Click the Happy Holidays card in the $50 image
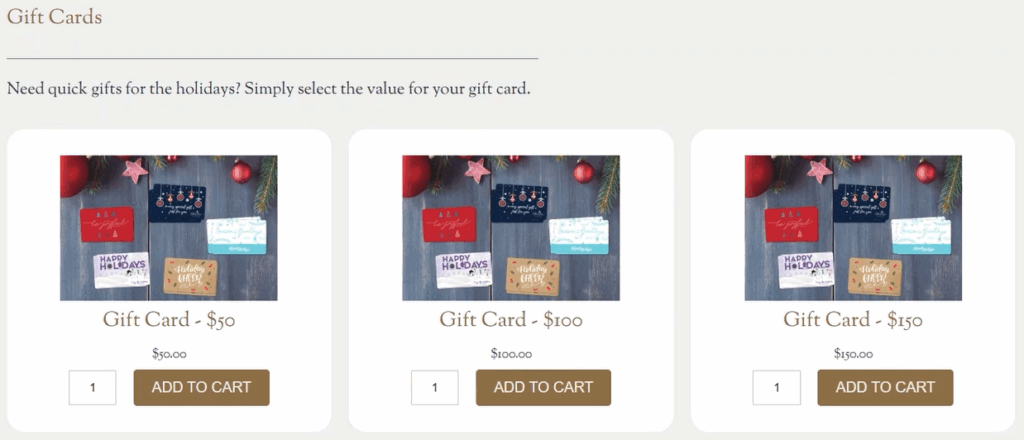Viewport: 1024px width, 440px height. pyautogui.click(x=120, y=270)
